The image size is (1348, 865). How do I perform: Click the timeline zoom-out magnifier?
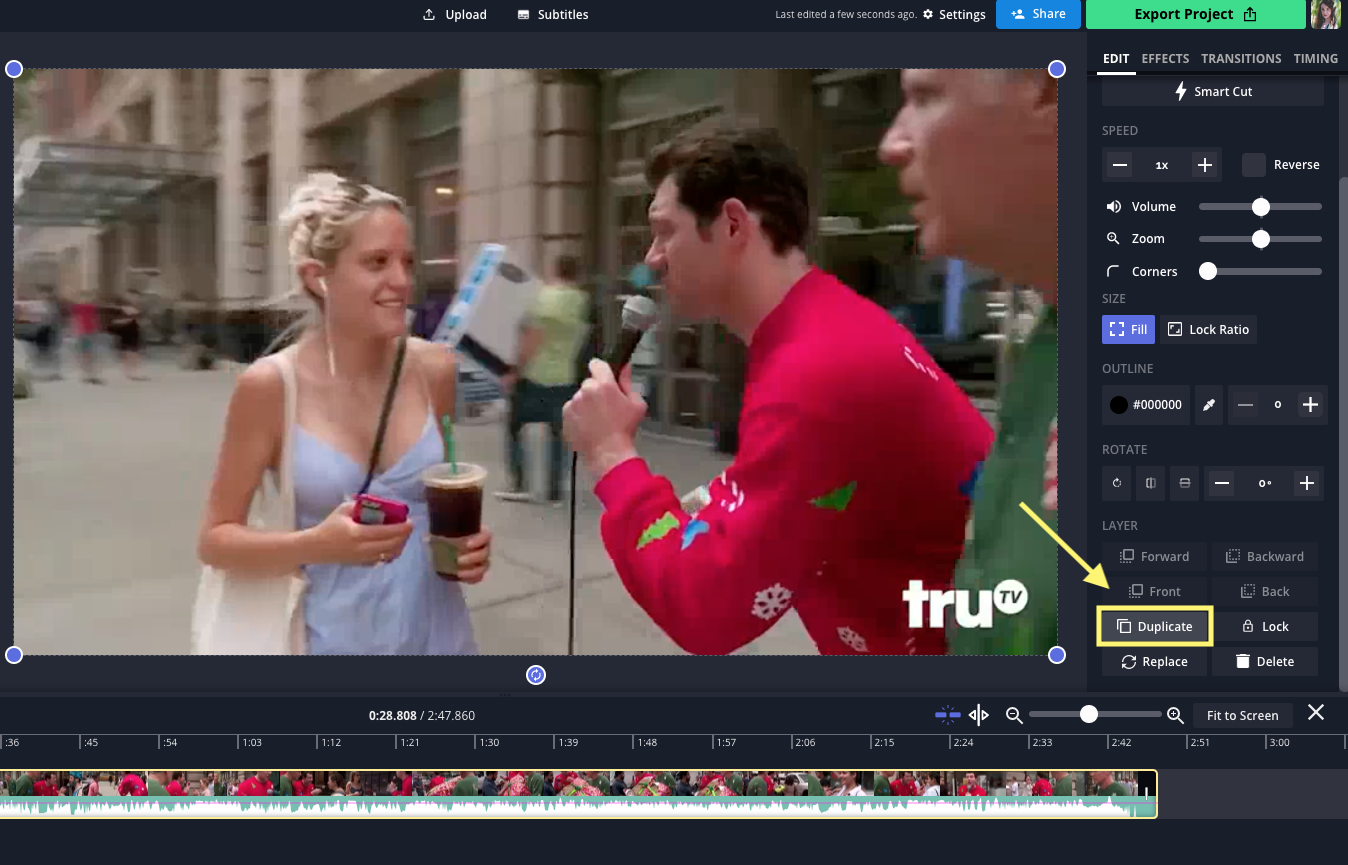pos(1014,715)
